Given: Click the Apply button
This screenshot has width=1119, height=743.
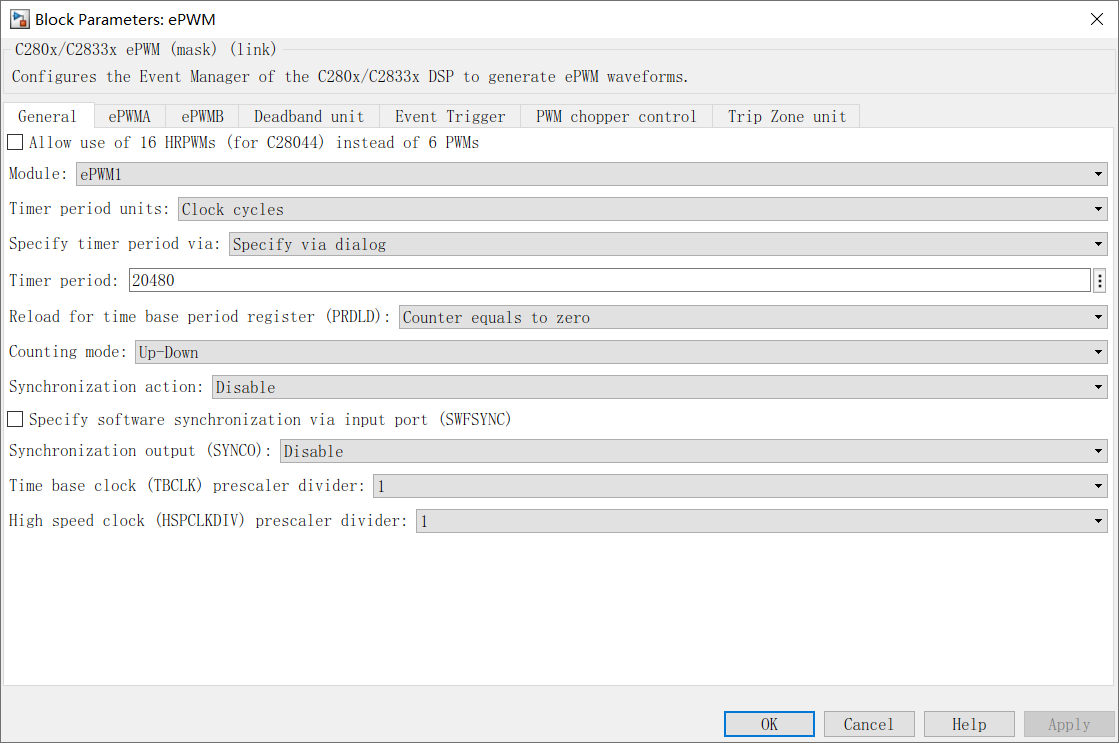Looking at the screenshot, I should pos(1069,724).
